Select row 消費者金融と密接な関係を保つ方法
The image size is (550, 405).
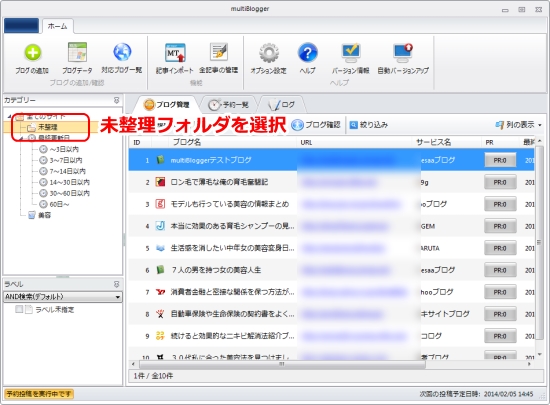click(331, 292)
